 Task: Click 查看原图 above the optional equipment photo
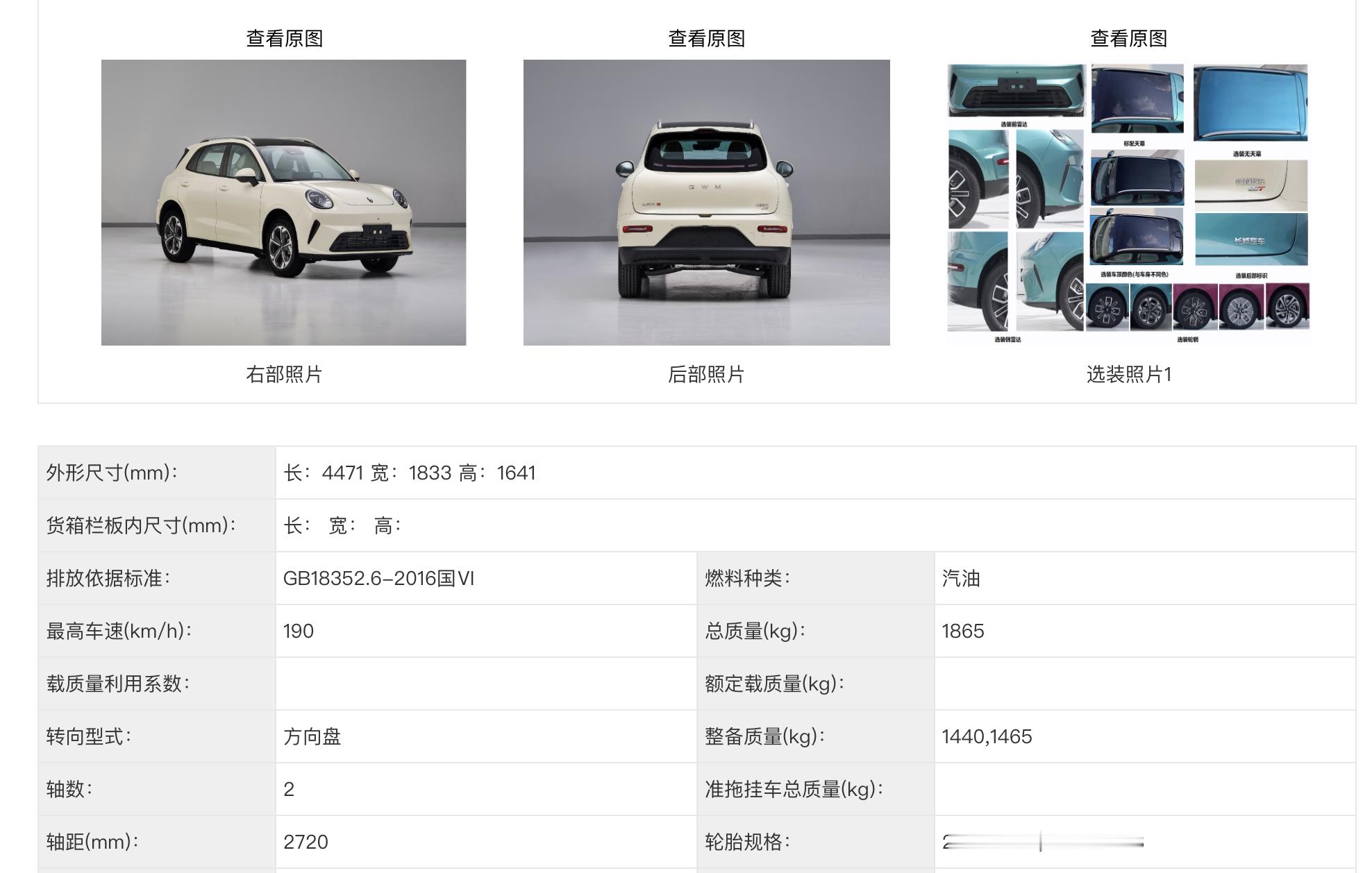pos(1128,38)
